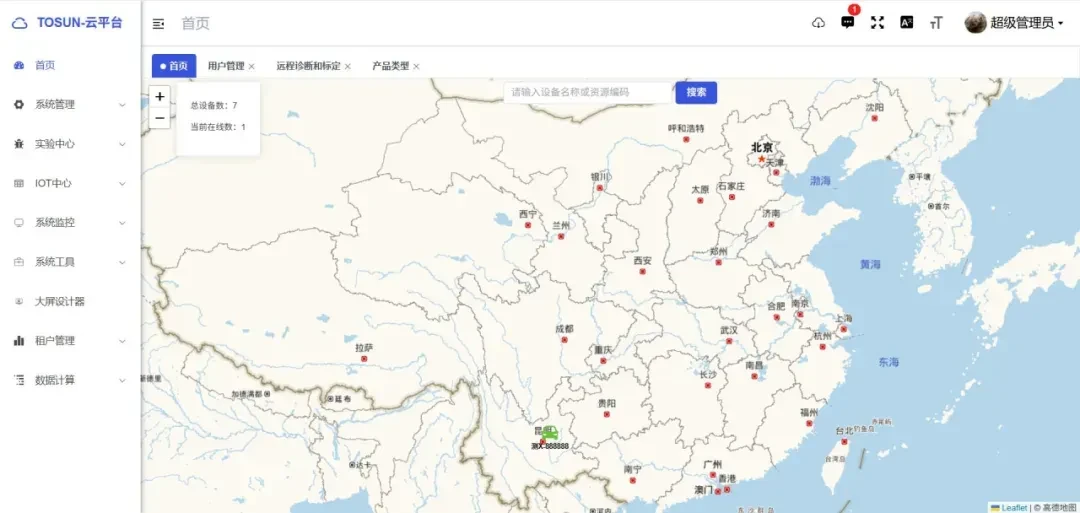Viewport: 1080px width, 513px height.
Task: Click the 当前在线数：1 statistic
Action: (x=218, y=127)
